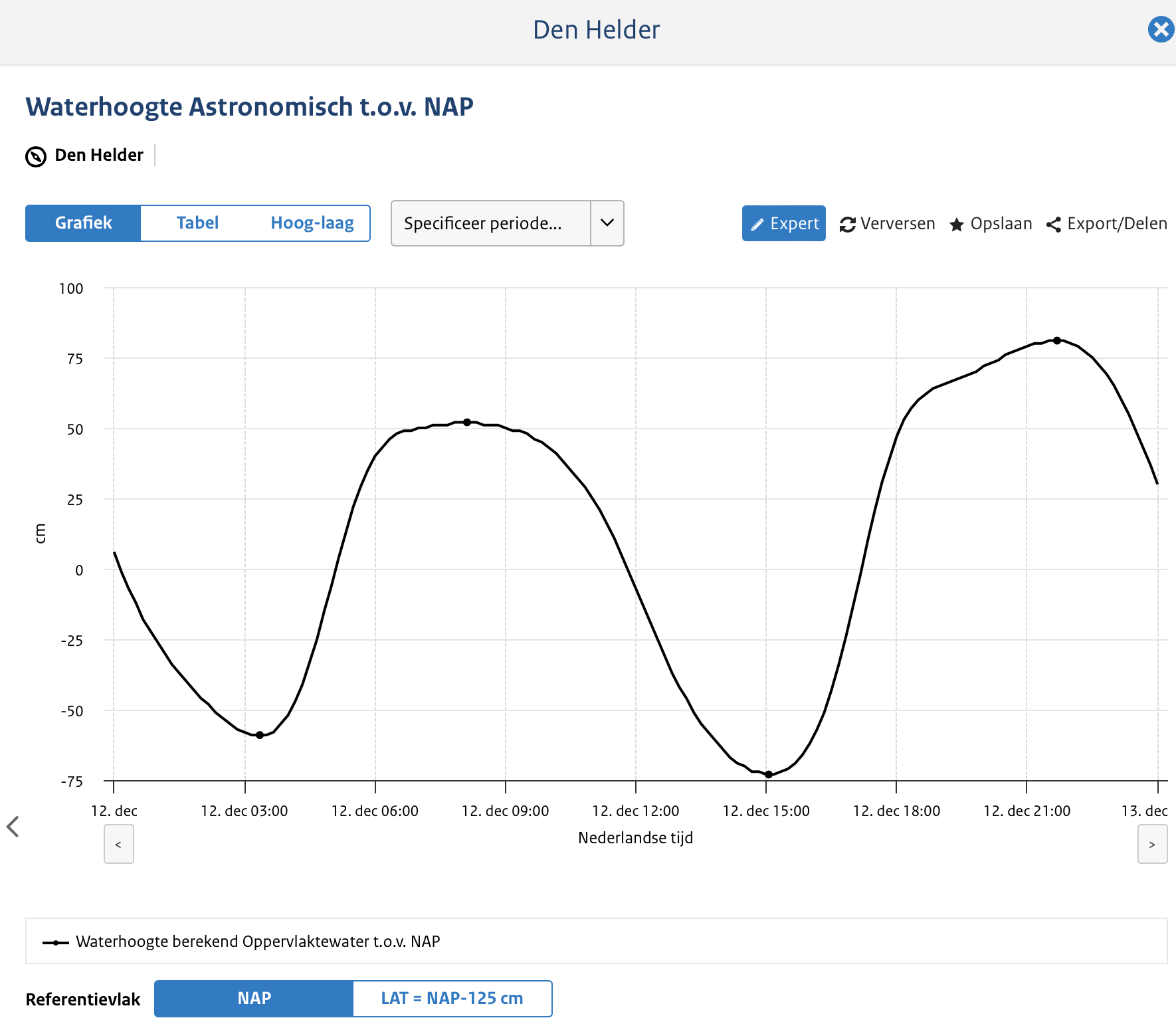This screenshot has width=1176, height=1026.
Task: Click the high tide point near 21:00
Action: (x=1057, y=340)
